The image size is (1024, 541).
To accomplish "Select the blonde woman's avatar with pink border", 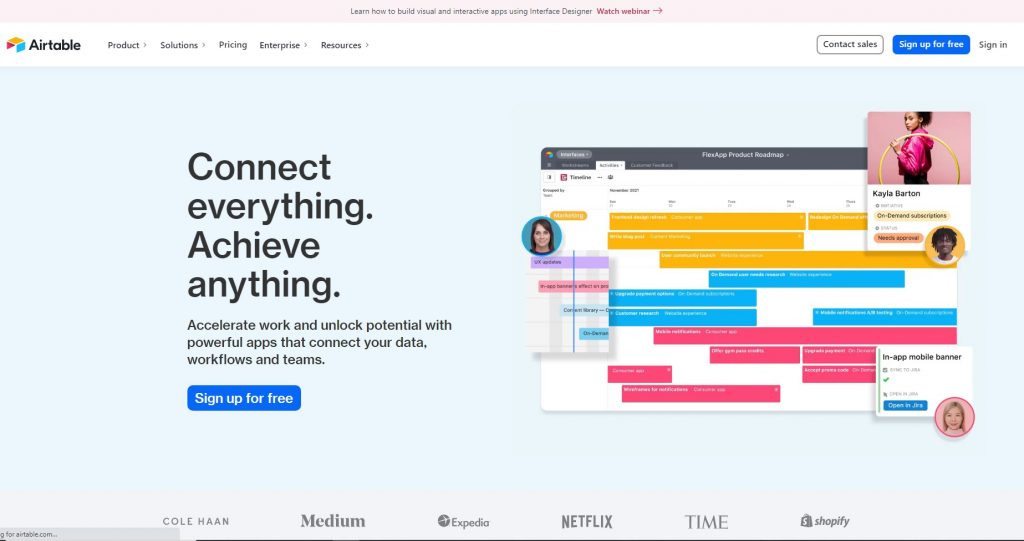I will click(954, 417).
